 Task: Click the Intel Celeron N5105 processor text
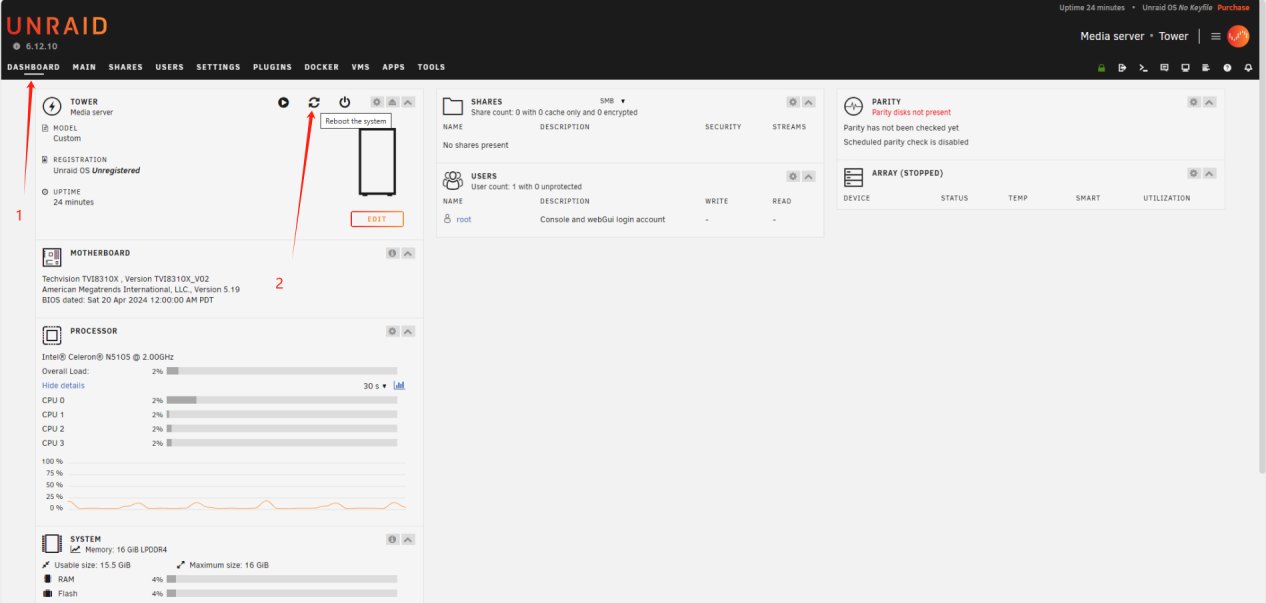coord(106,357)
